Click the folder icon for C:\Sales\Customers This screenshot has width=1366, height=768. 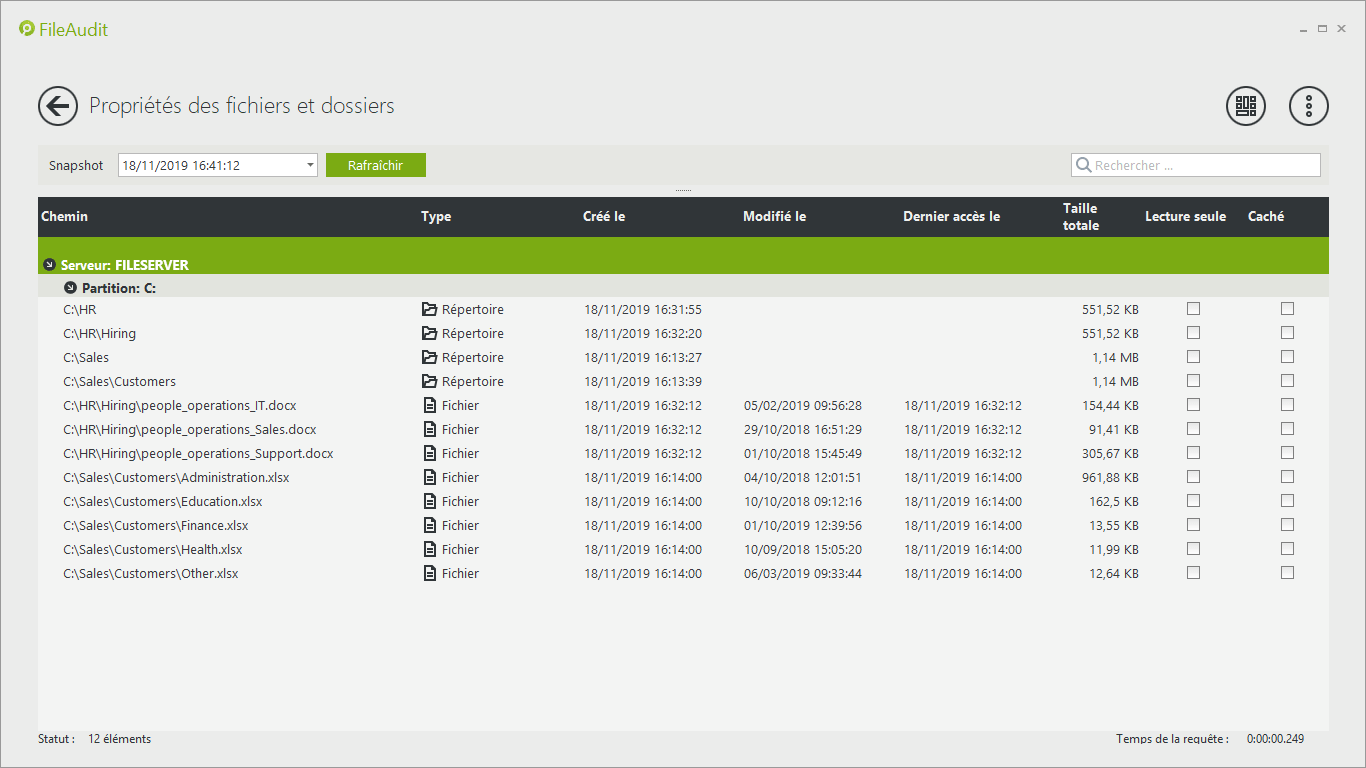[430, 382]
